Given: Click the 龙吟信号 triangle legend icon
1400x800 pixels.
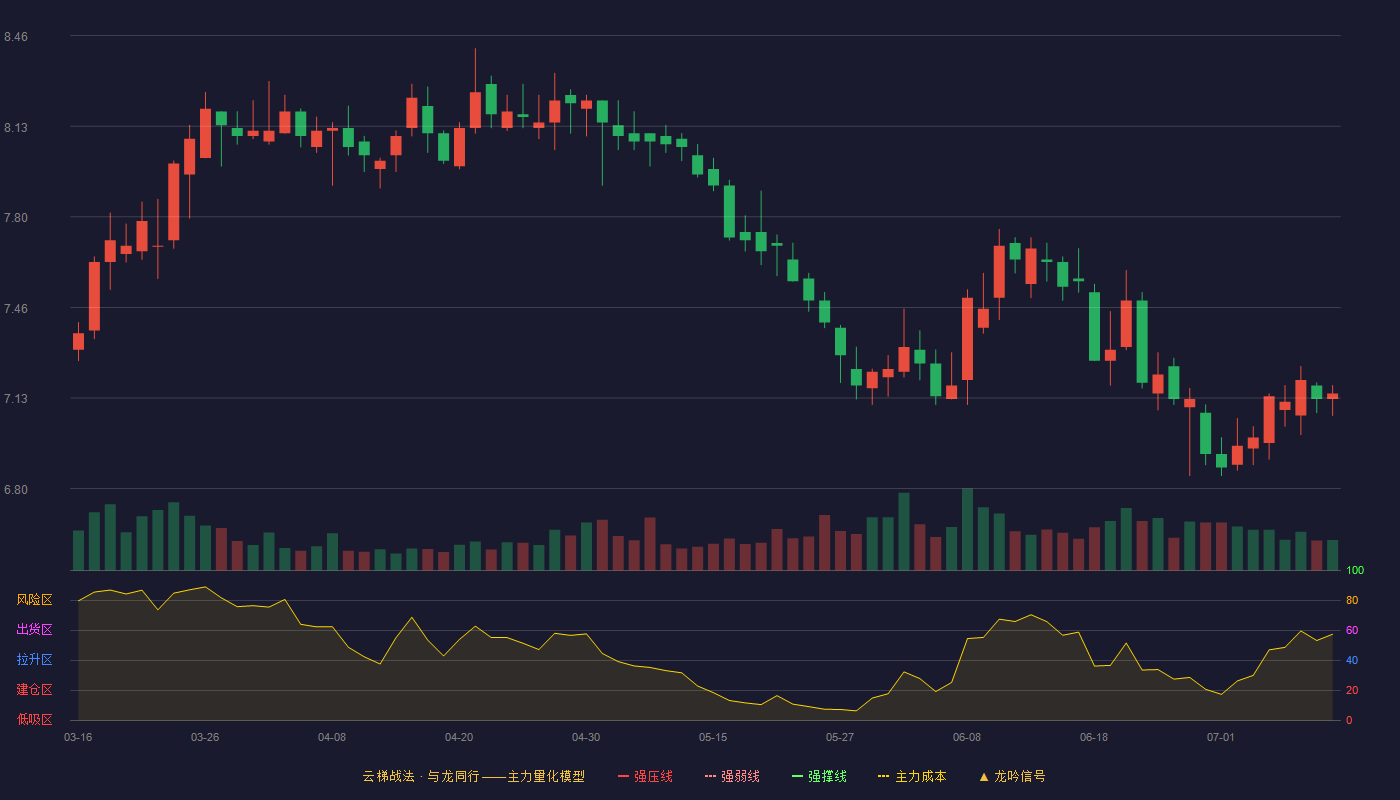Looking at the screenshot, I should (x=984, y=776).
